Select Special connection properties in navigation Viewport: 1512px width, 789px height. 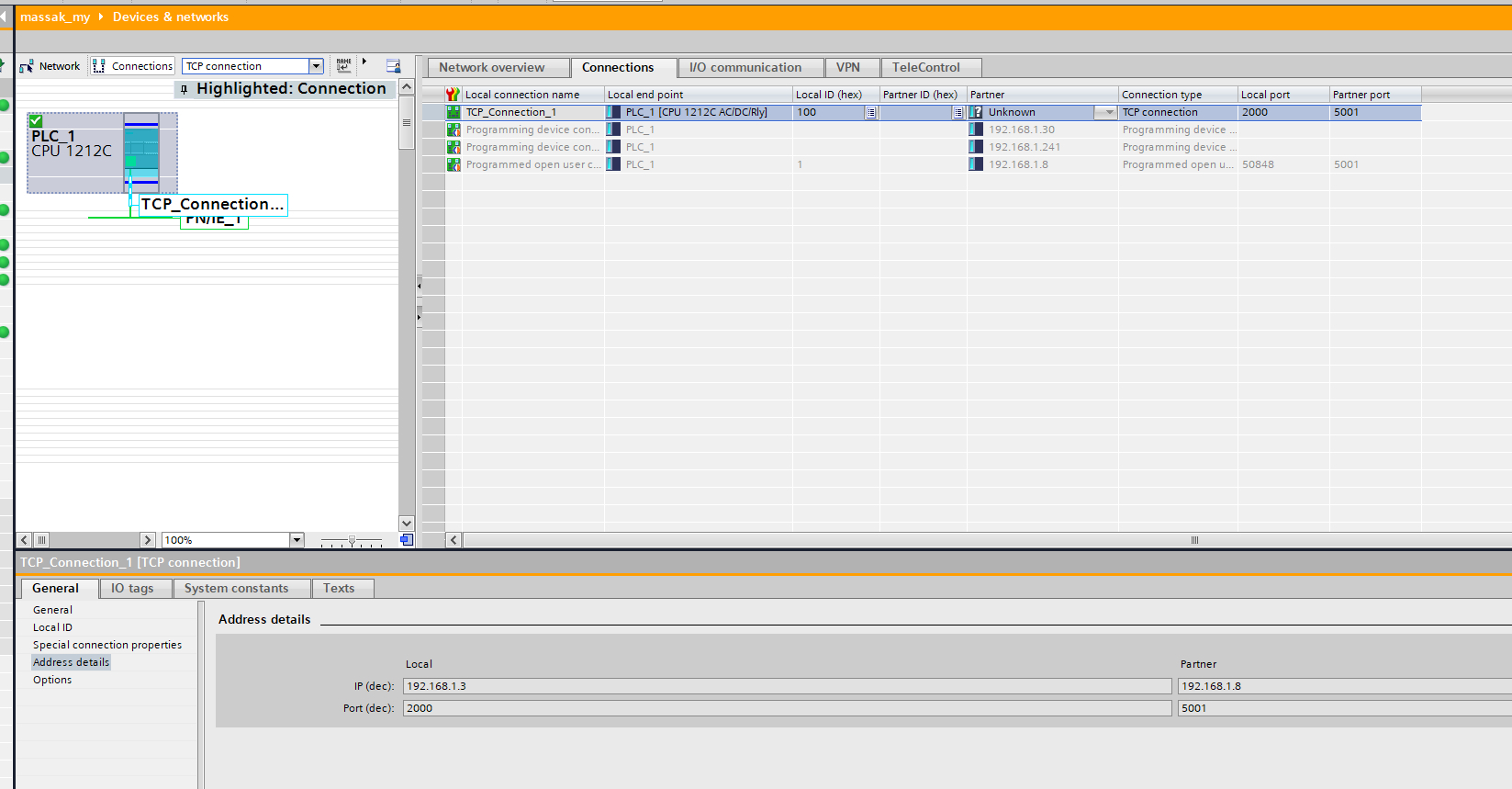[107, 645]
